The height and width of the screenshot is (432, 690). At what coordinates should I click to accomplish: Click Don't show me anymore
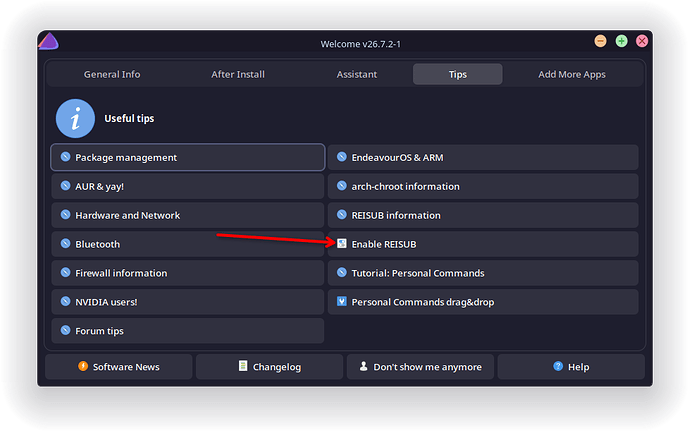[x=420, y=367]
